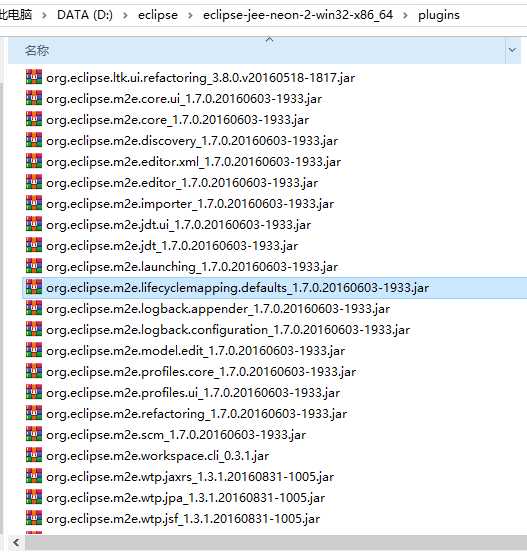Click archive icon of m2e.launching jar
This screenshot has width=527, height=552.
[x=34, y=266]
